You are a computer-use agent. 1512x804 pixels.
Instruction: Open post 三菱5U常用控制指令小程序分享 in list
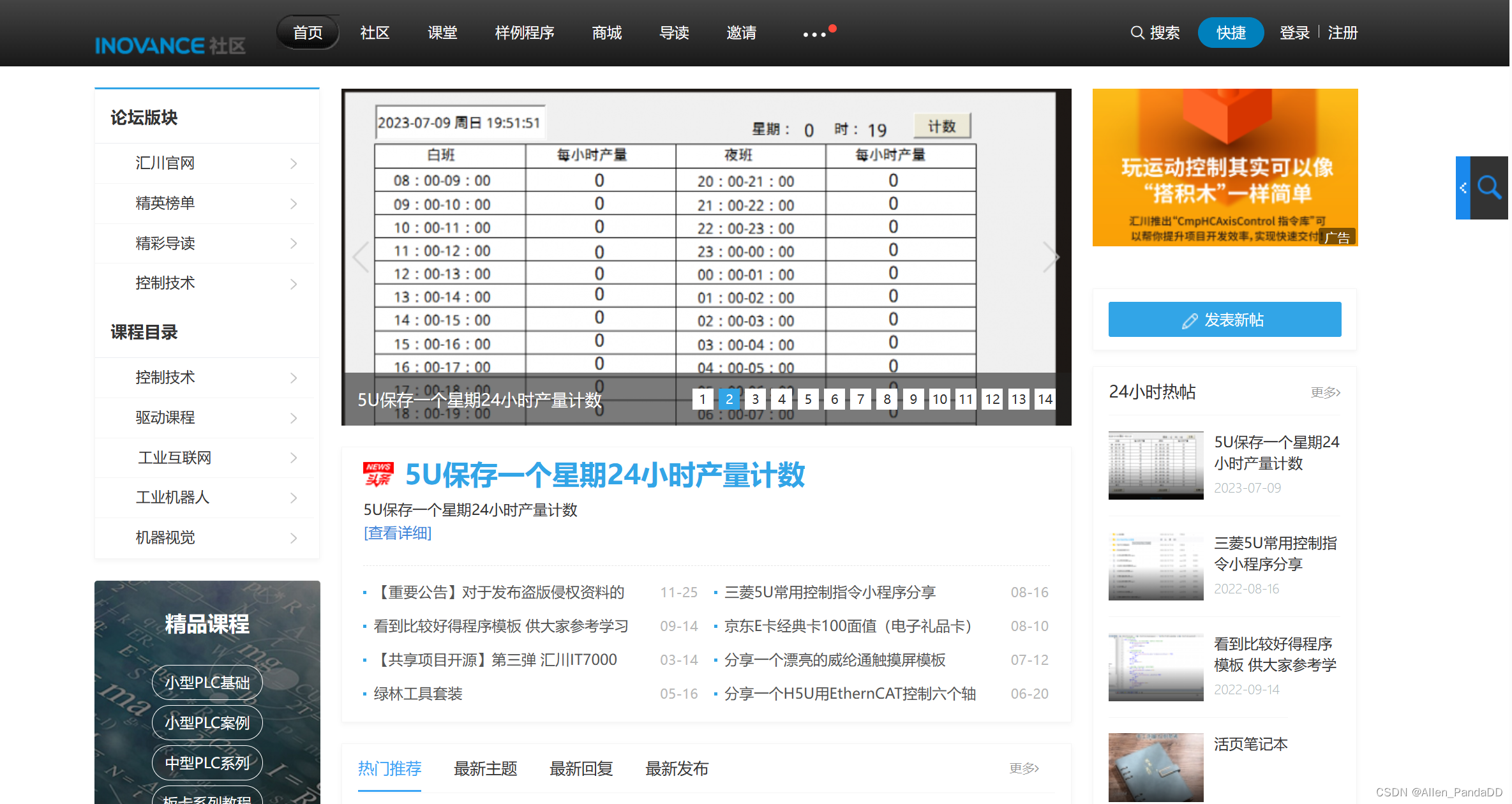tap(830, 592)
